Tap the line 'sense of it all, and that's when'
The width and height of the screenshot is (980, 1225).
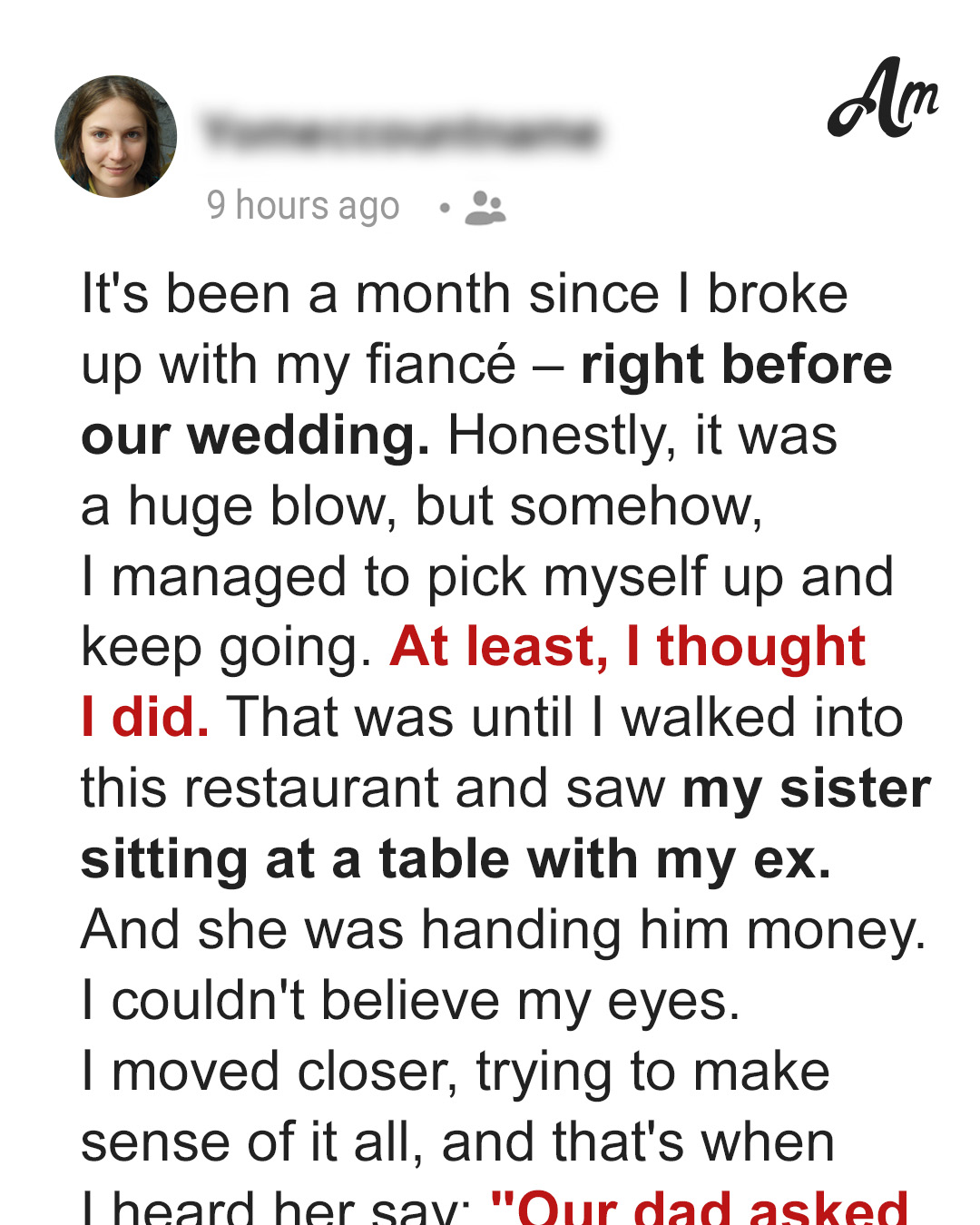pos(458,1142)
